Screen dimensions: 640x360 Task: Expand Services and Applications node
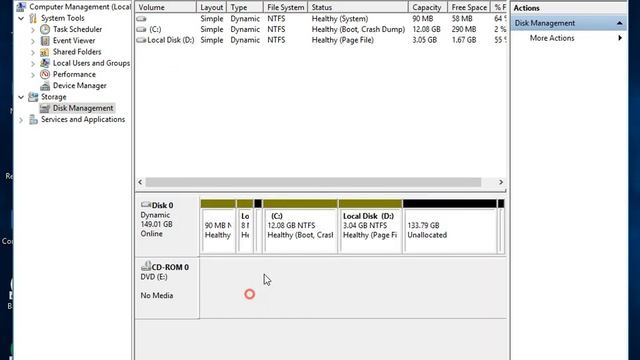[21, 120]
